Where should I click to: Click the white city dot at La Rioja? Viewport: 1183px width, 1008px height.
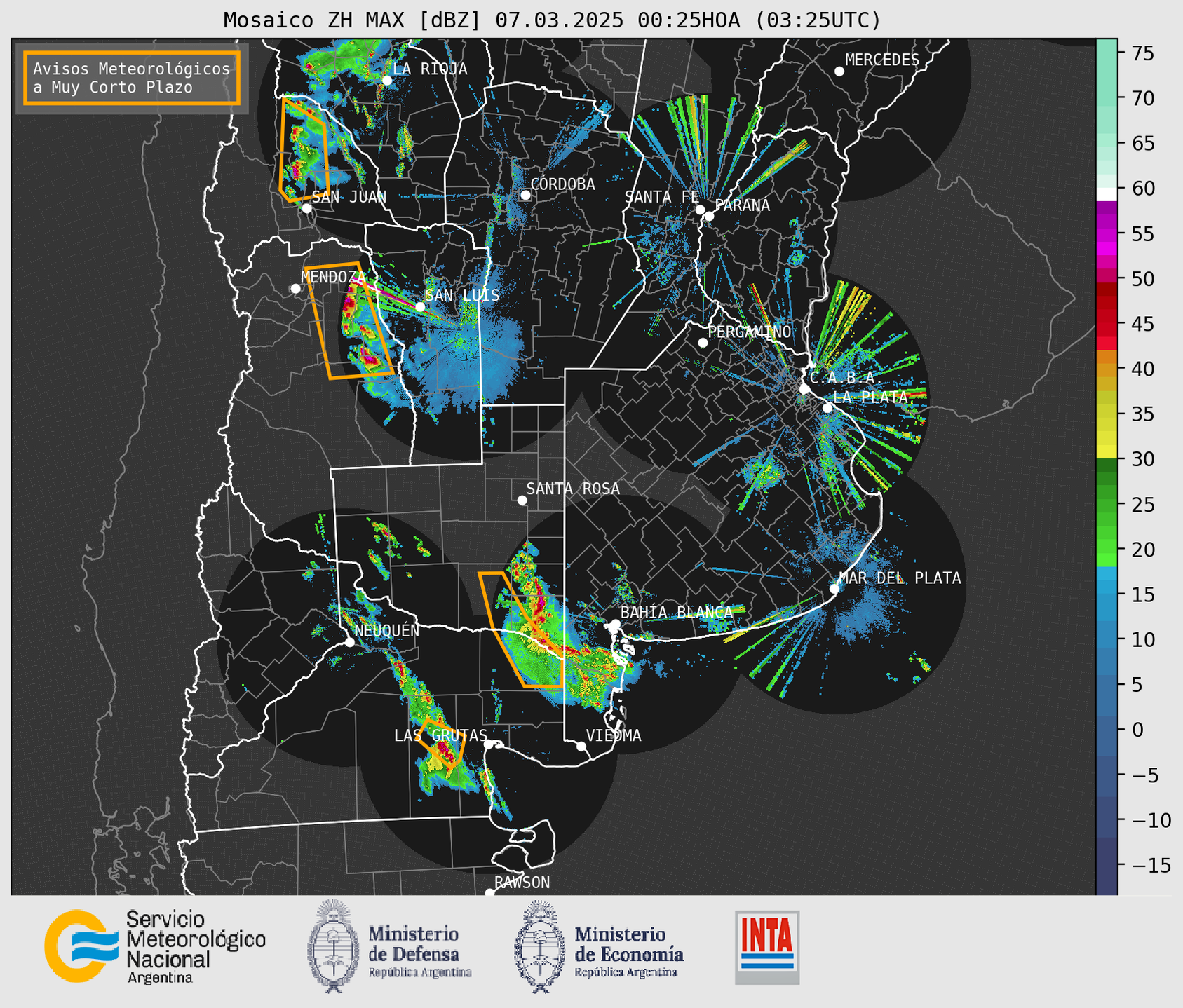click(x=387, y=81)
